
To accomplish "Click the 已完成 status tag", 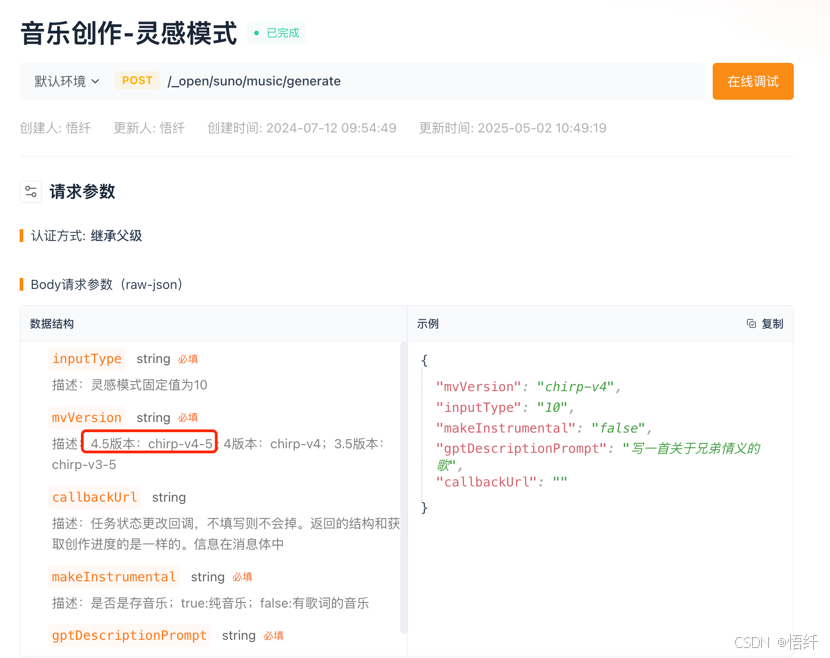I will [277, 33].
